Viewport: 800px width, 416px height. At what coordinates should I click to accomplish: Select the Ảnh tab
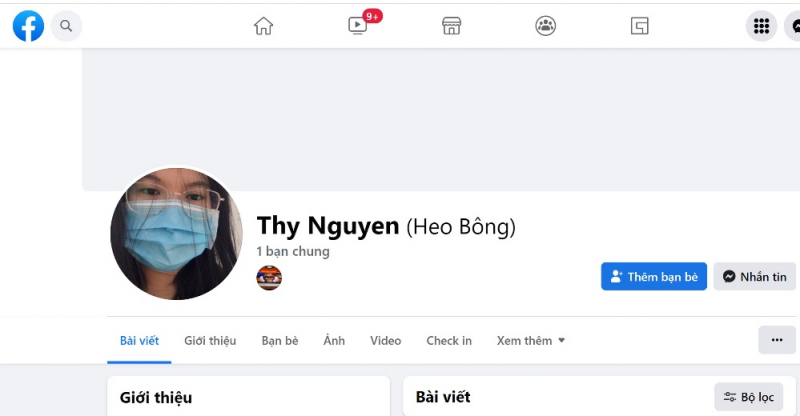(x=334, y=340)
